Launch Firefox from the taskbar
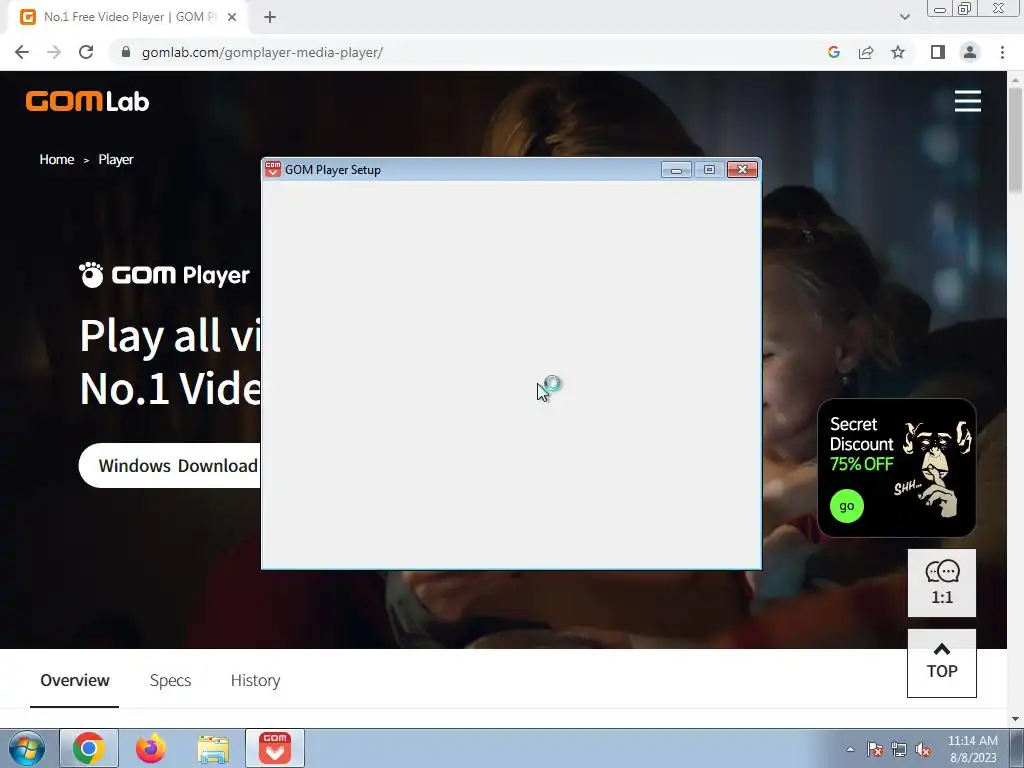The width and height of the screenshot is (1024, 768). point(151,748)
